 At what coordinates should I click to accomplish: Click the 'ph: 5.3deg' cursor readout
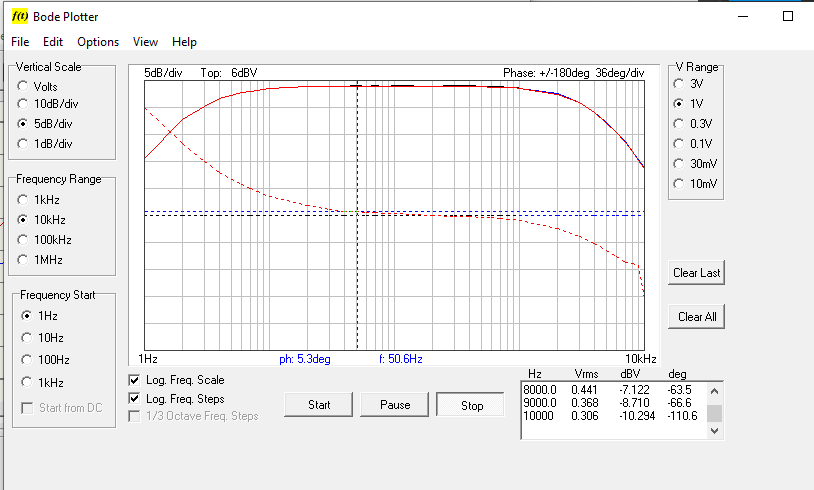click(x=305, y=359)
